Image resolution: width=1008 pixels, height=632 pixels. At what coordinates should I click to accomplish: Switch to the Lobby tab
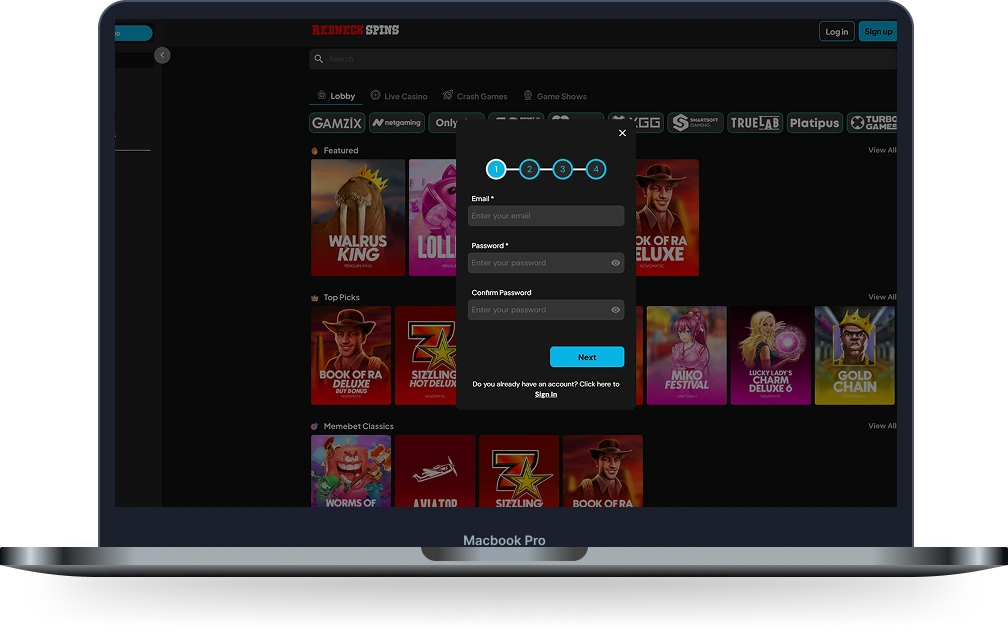pos(336,96)
